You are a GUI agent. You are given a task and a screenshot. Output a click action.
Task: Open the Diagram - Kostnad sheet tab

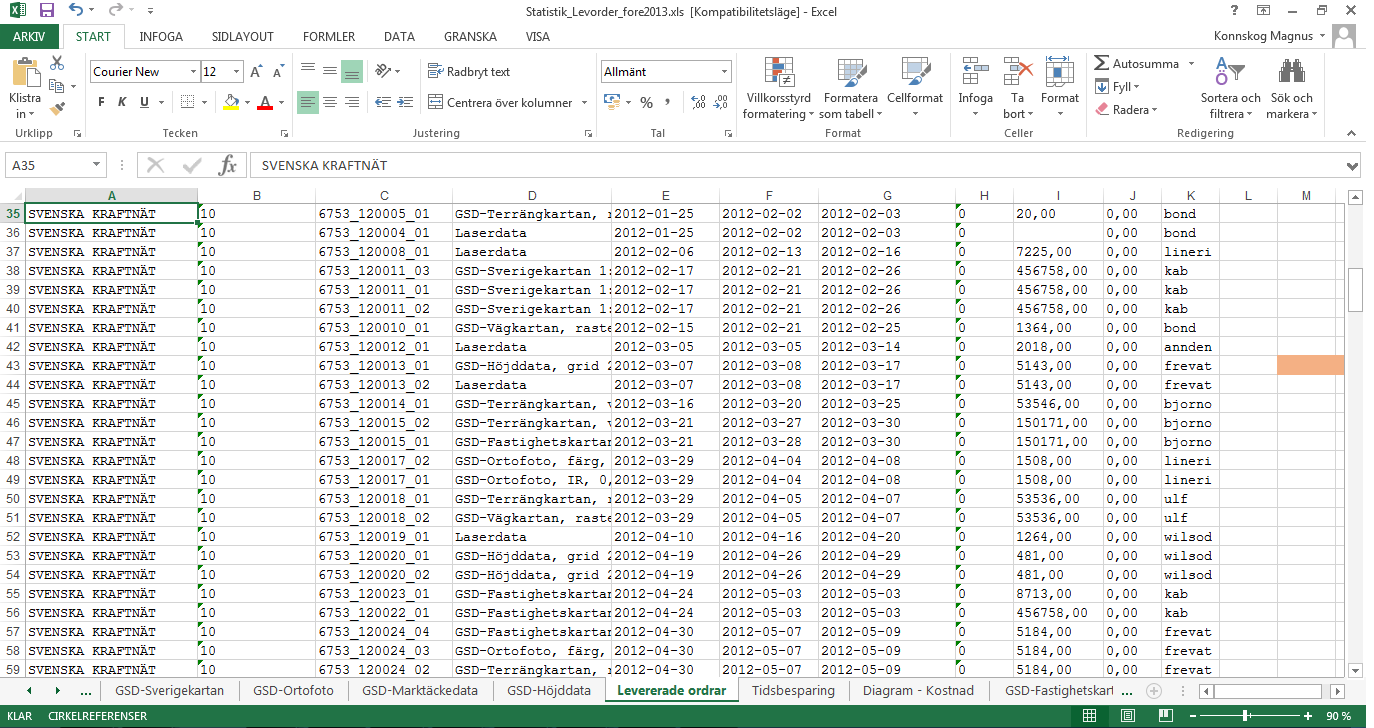click(917, 690)
